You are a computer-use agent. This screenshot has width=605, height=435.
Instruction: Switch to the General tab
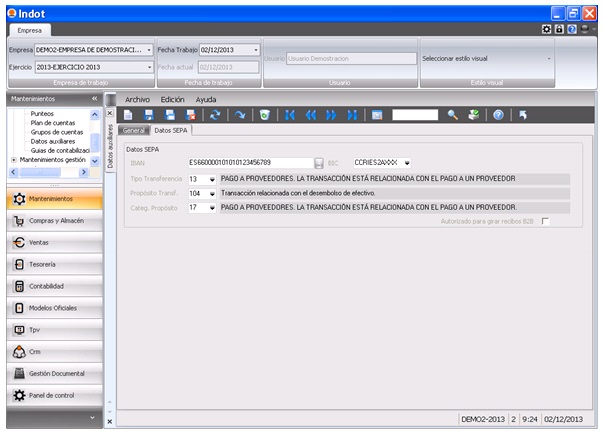click(134, 130)
